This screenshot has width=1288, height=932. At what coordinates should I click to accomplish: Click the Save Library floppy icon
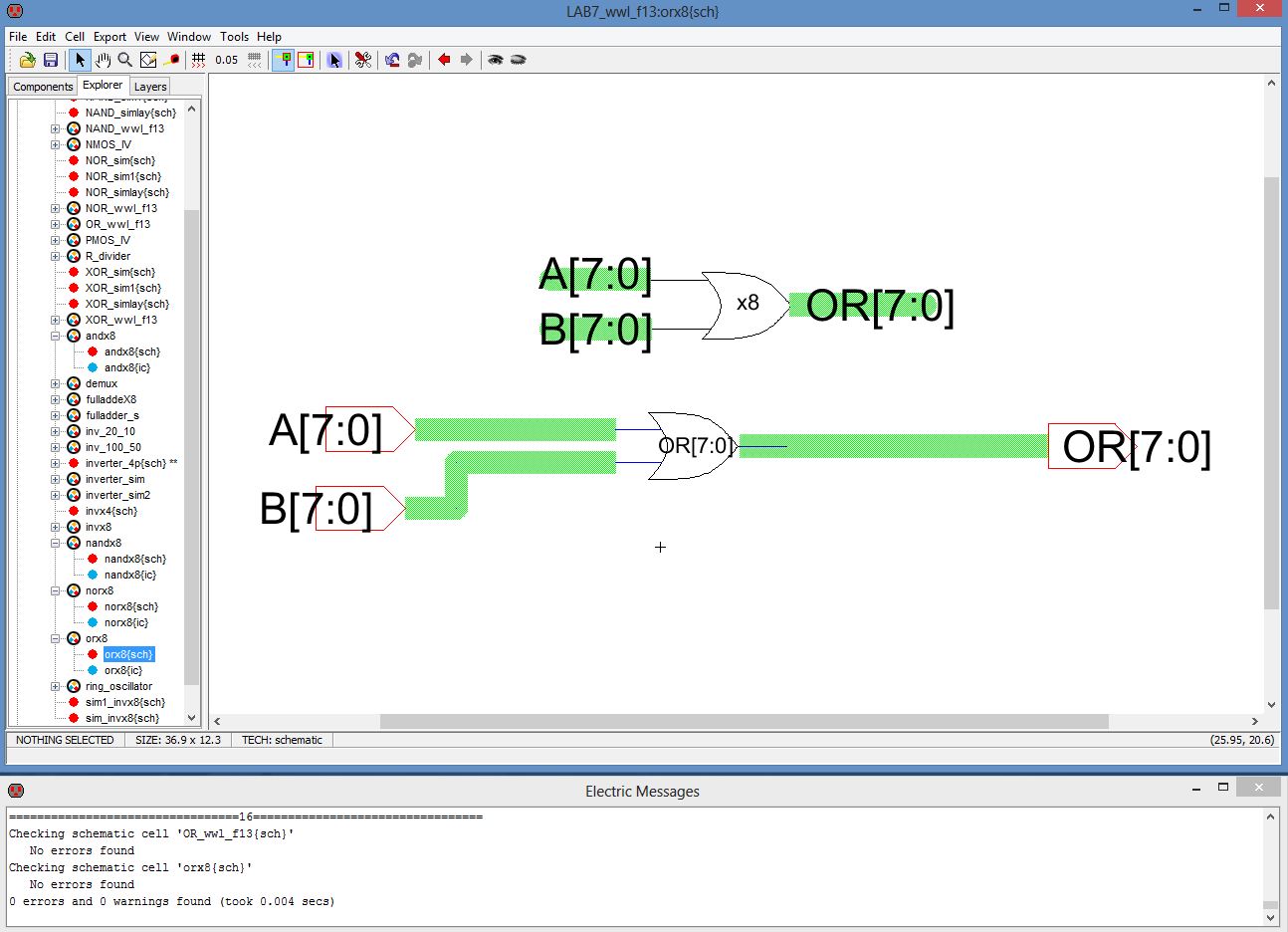tap(51, 60)
